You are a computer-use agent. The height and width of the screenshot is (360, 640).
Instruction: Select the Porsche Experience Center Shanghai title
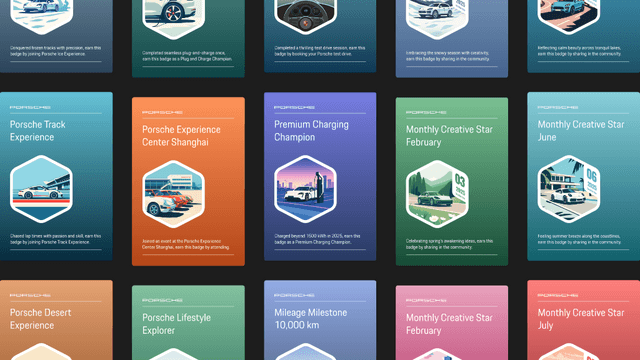tap(181, 136)
